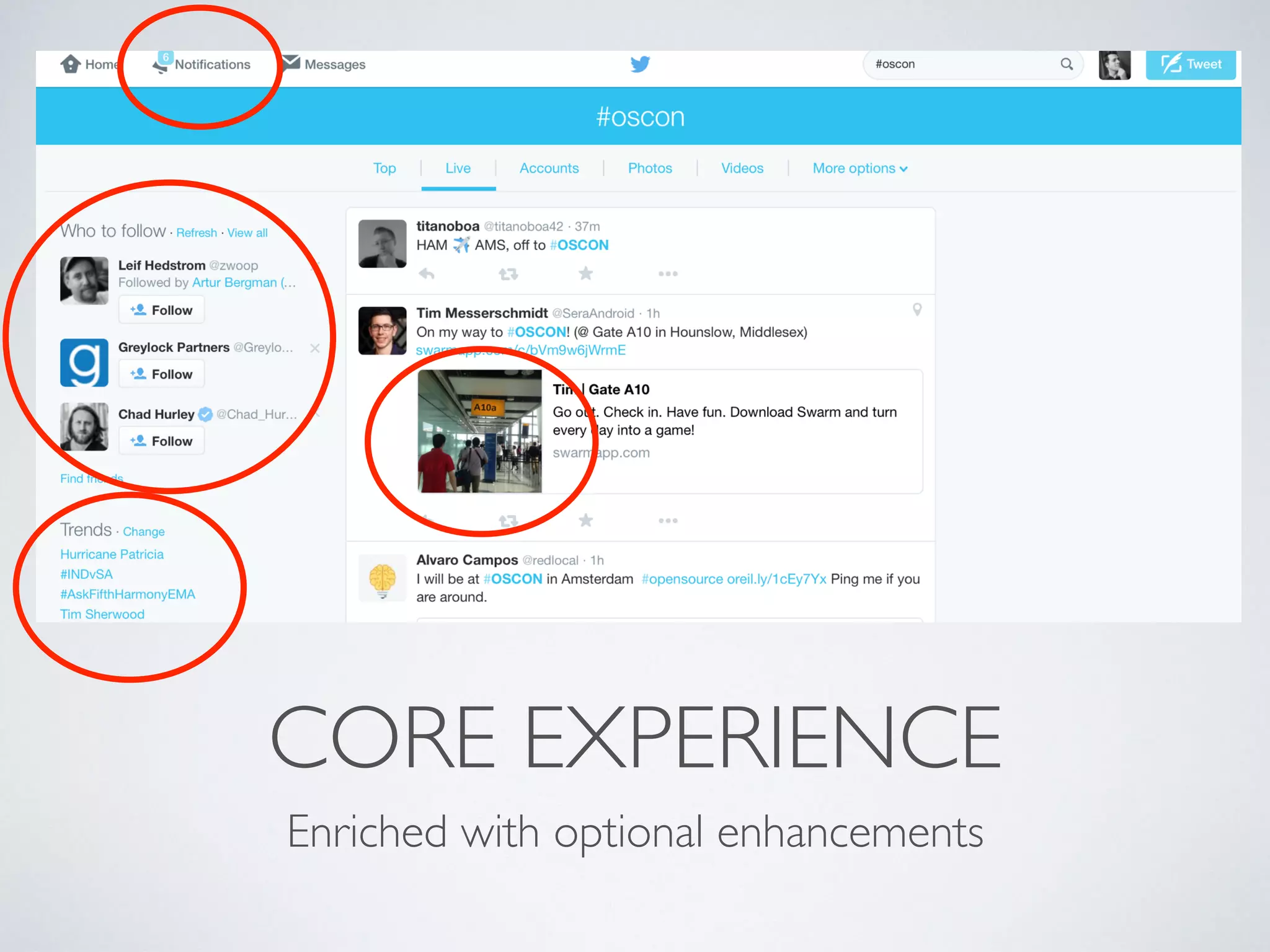Click View all in Who to follow

click(x=247, y=233)
